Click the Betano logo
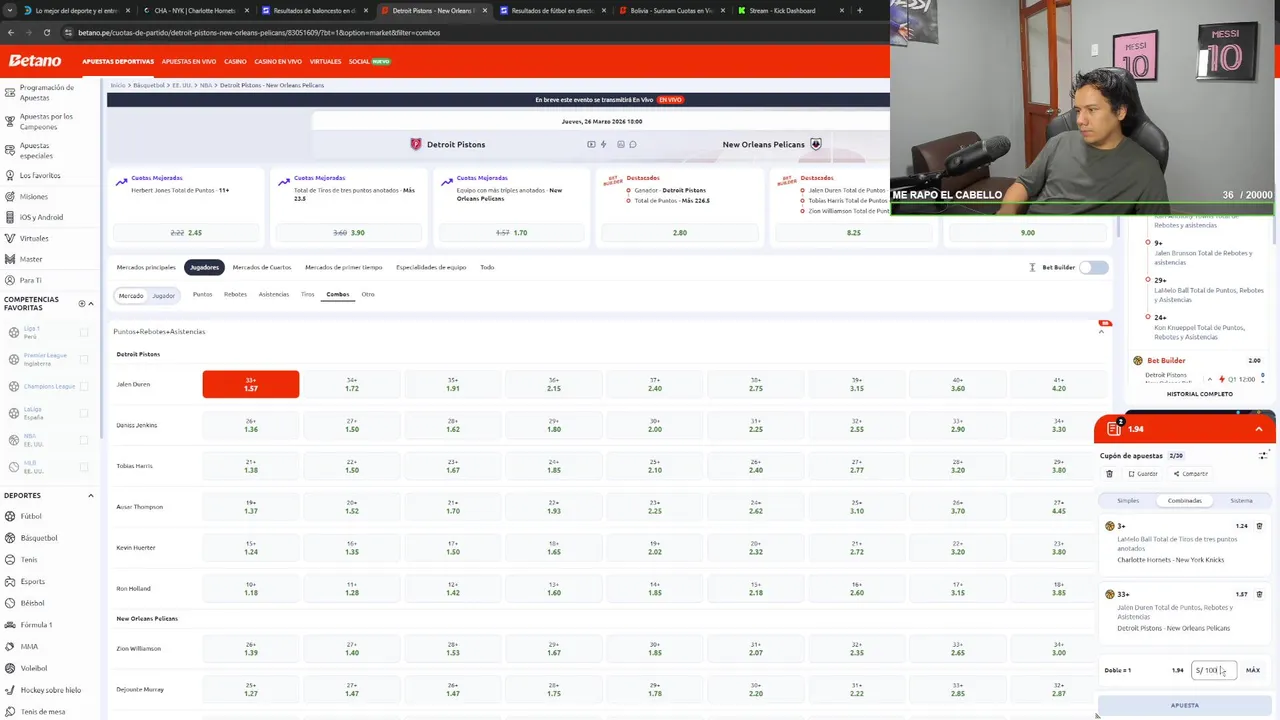Screen dimensions: 1280x720 [x=35, y=61]
